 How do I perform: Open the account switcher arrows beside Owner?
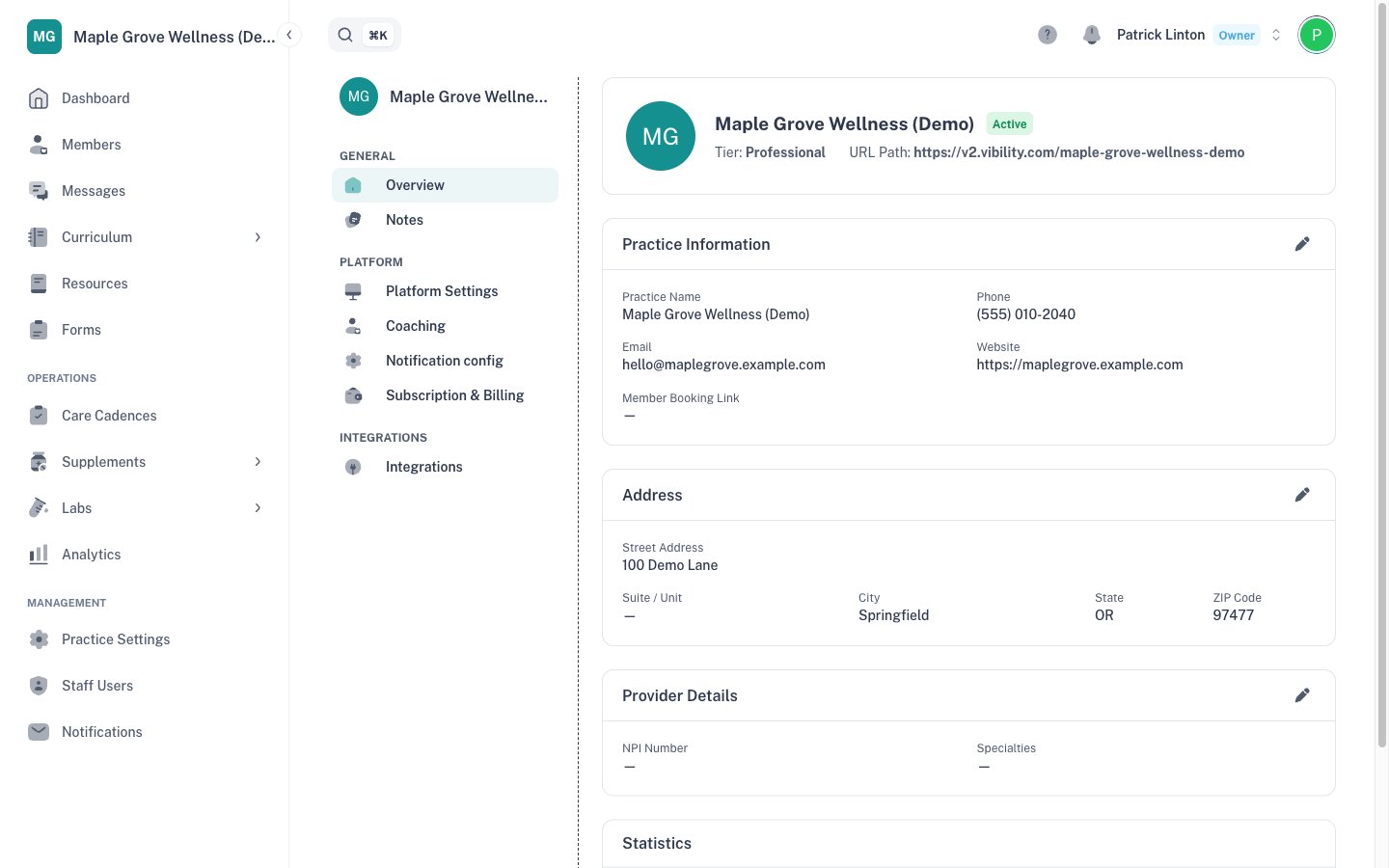[1276, 35]
